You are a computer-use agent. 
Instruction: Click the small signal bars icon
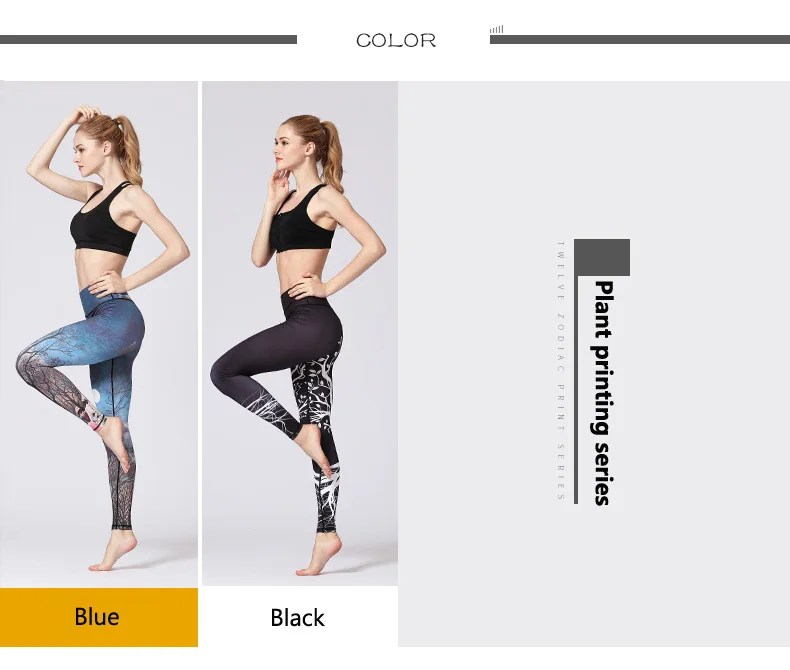(496, 30)
